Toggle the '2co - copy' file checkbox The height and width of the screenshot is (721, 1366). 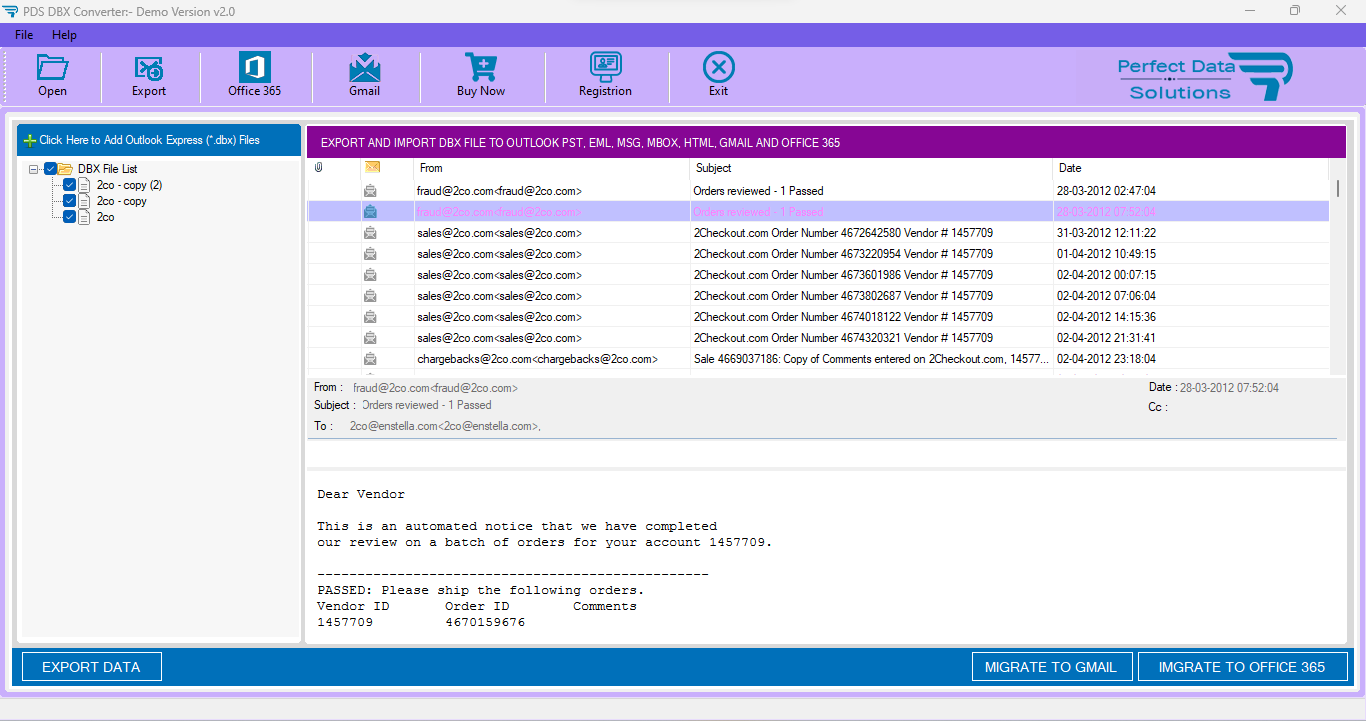point(69,201)
